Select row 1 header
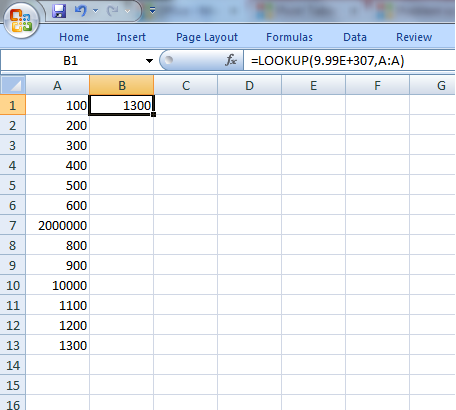456x410 pixels. click(x=13, y=105)
